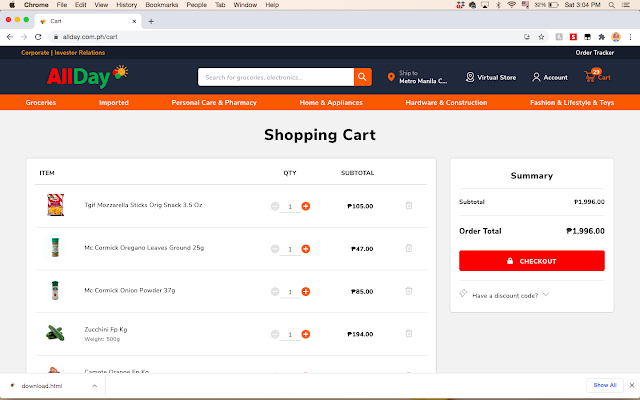640x400 pixels.
Task: Decrease quantity of Mc Cormick Oregano Leaves
Action: click(275, 249)
